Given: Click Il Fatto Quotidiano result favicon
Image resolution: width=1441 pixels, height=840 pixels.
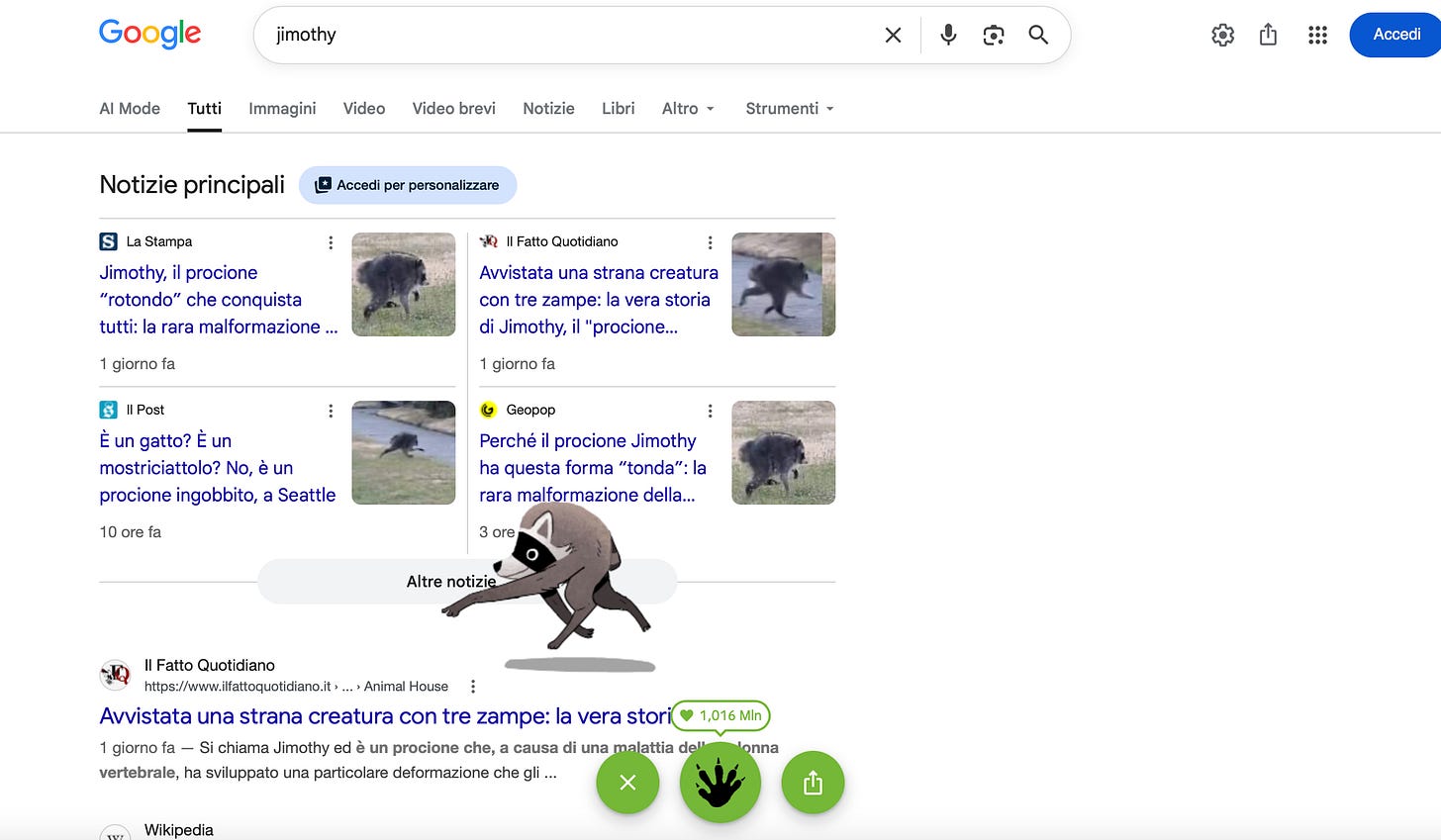Looking at the screenshot, I should (x=116, y=676).
